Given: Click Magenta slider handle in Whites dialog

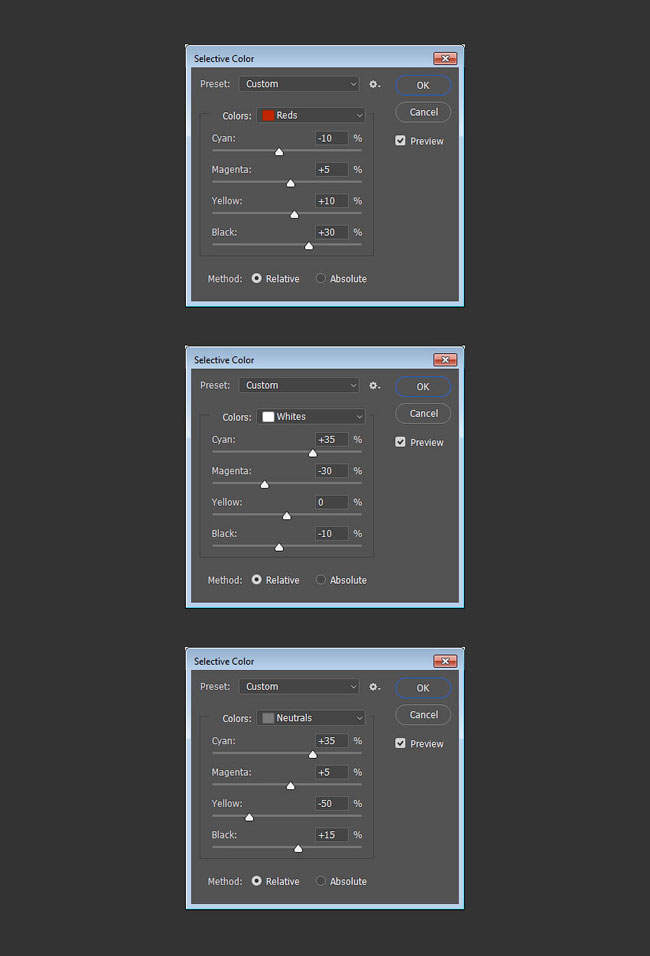Looking at the screenshot, I should [x=264, y=484].
